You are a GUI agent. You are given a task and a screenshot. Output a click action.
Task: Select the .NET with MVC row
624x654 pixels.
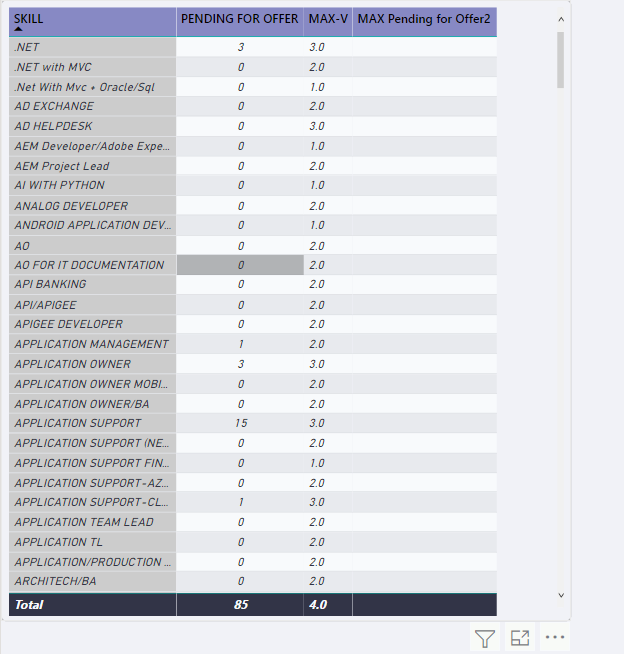(253, 67)
